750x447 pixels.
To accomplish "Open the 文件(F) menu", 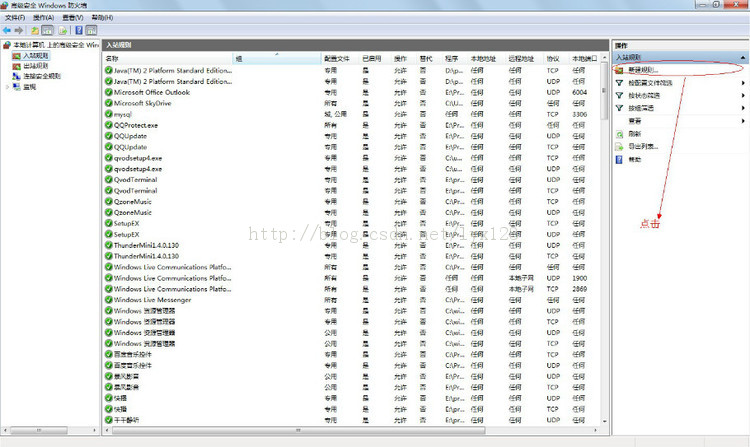I will tap(15, 18).
